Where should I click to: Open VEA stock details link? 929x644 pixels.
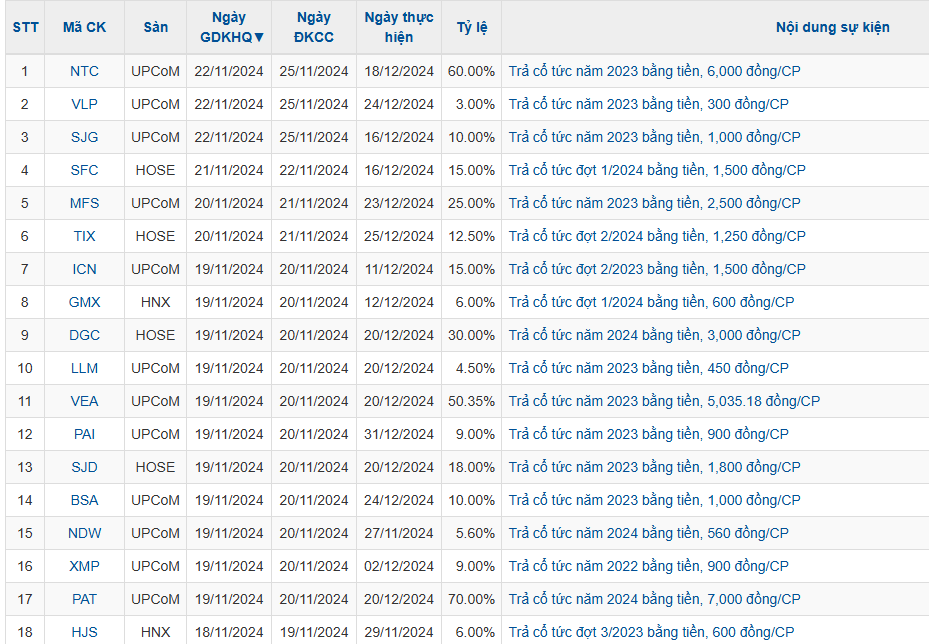(x=84, y=401)
